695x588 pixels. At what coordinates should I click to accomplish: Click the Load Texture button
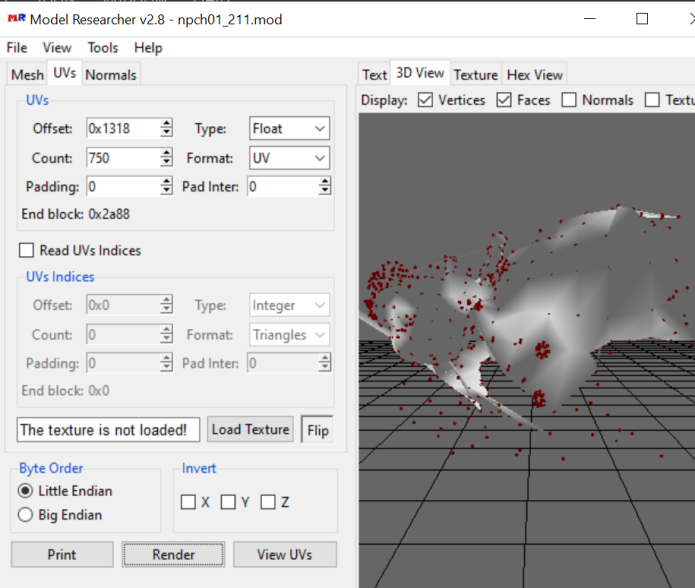(x=250, y=429)
